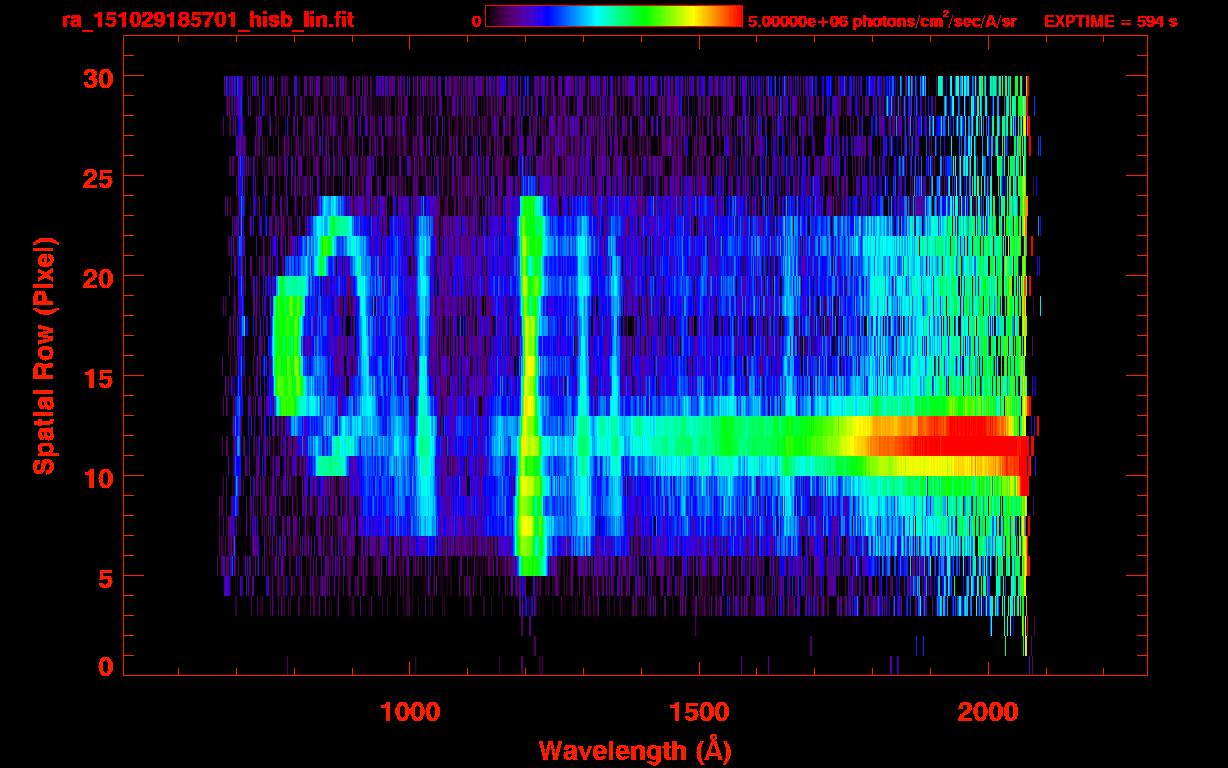The height and width of the screenshot is (768, 1228).
Task: Click the x-axis tick label 1000
Action: point(410,712)
